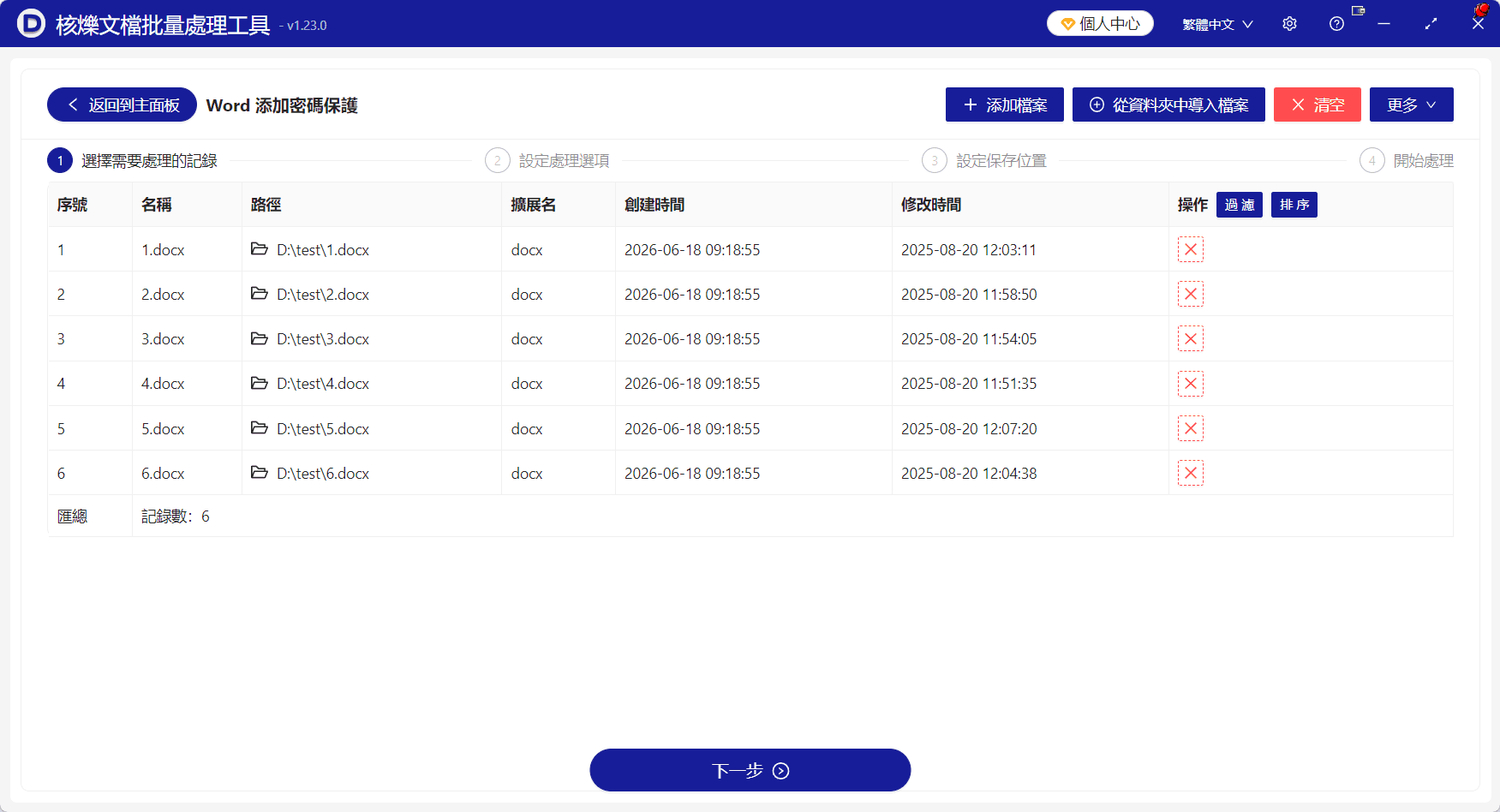
Task: Clear all records with 清空 button
Action: point(1317,104)
